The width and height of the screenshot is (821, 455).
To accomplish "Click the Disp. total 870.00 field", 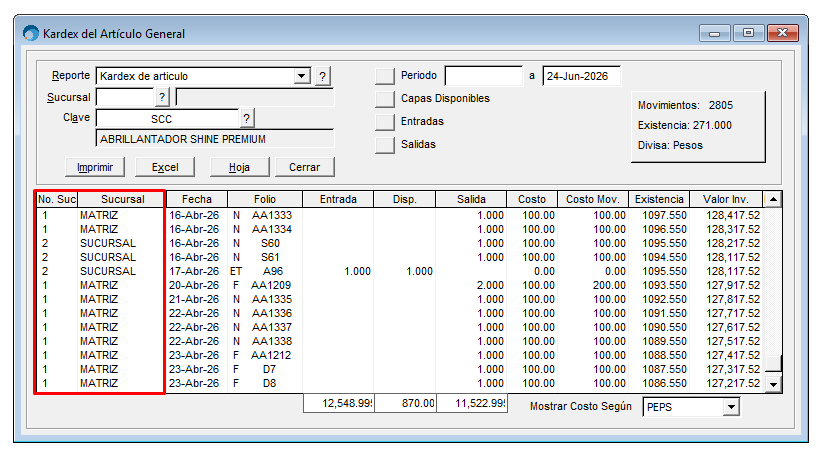I will pyautogui.click(x=405, y=404).
